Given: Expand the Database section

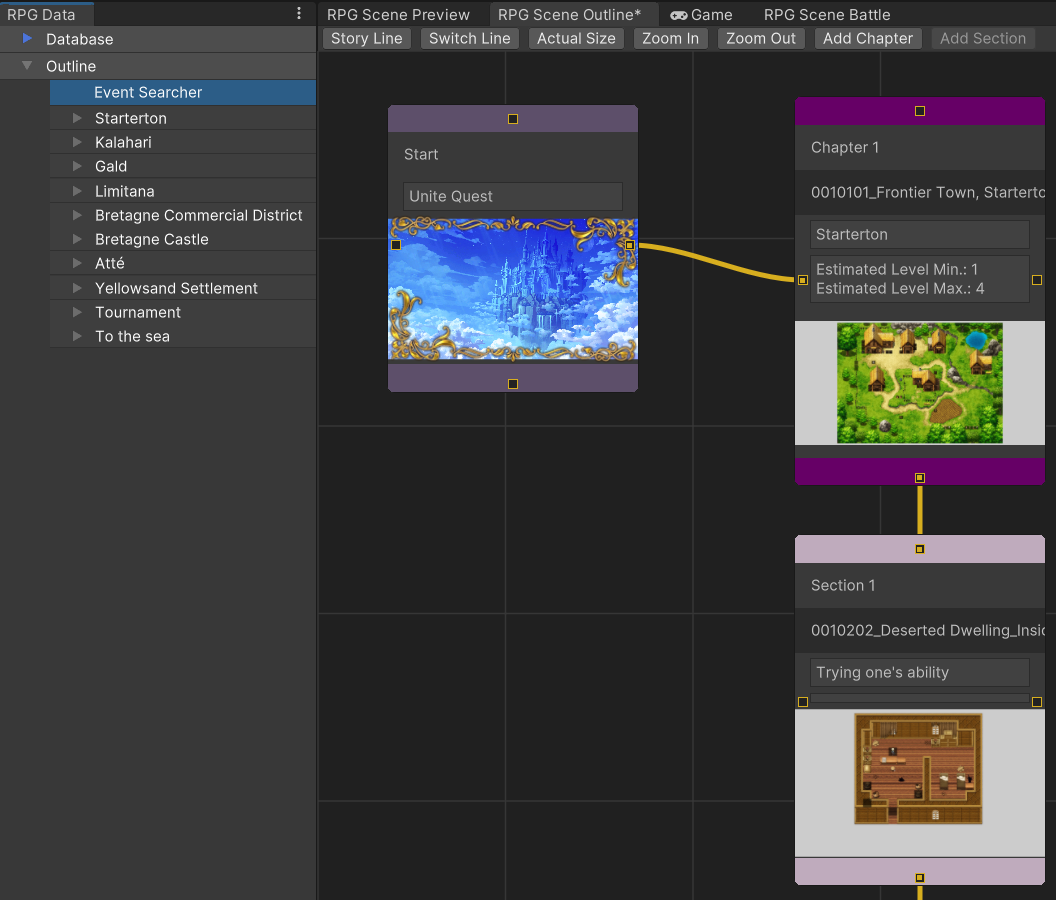Looking at the screenshot, I should [27, 38].
